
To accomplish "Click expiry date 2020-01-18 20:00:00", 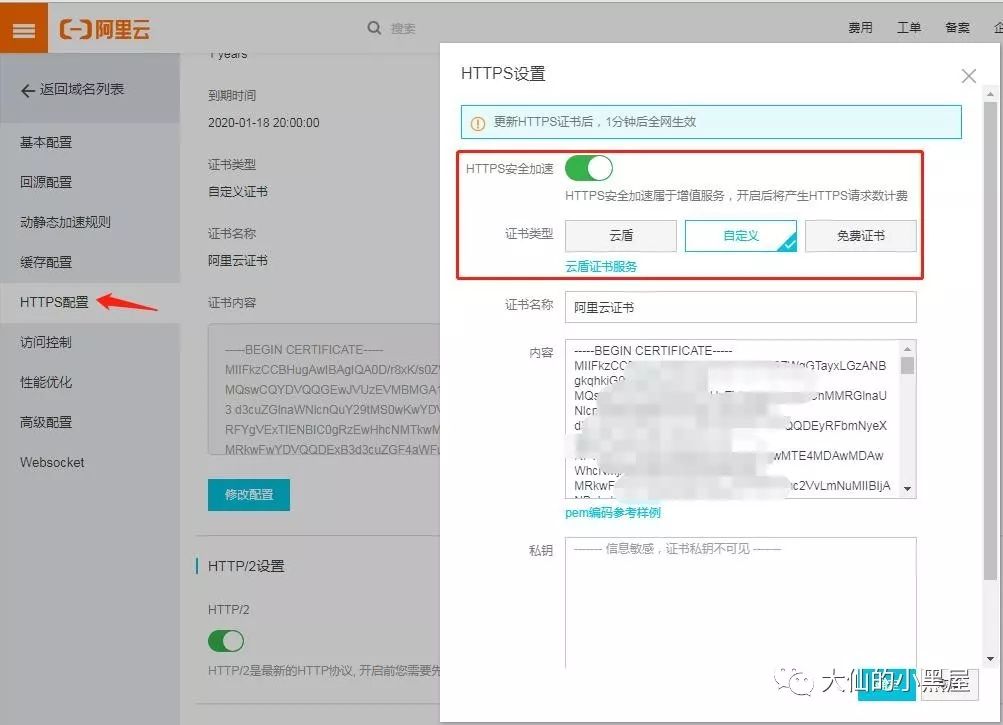I will pos(264,123).
